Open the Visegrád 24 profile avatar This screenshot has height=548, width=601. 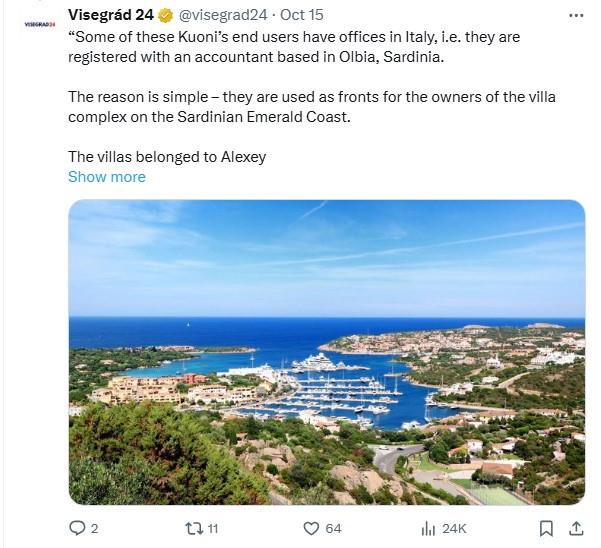[x=40, y=22]
